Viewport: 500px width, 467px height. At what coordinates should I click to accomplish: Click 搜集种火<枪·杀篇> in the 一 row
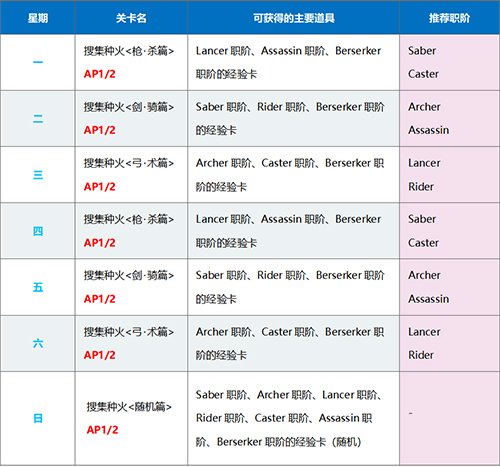click(129, 51)
